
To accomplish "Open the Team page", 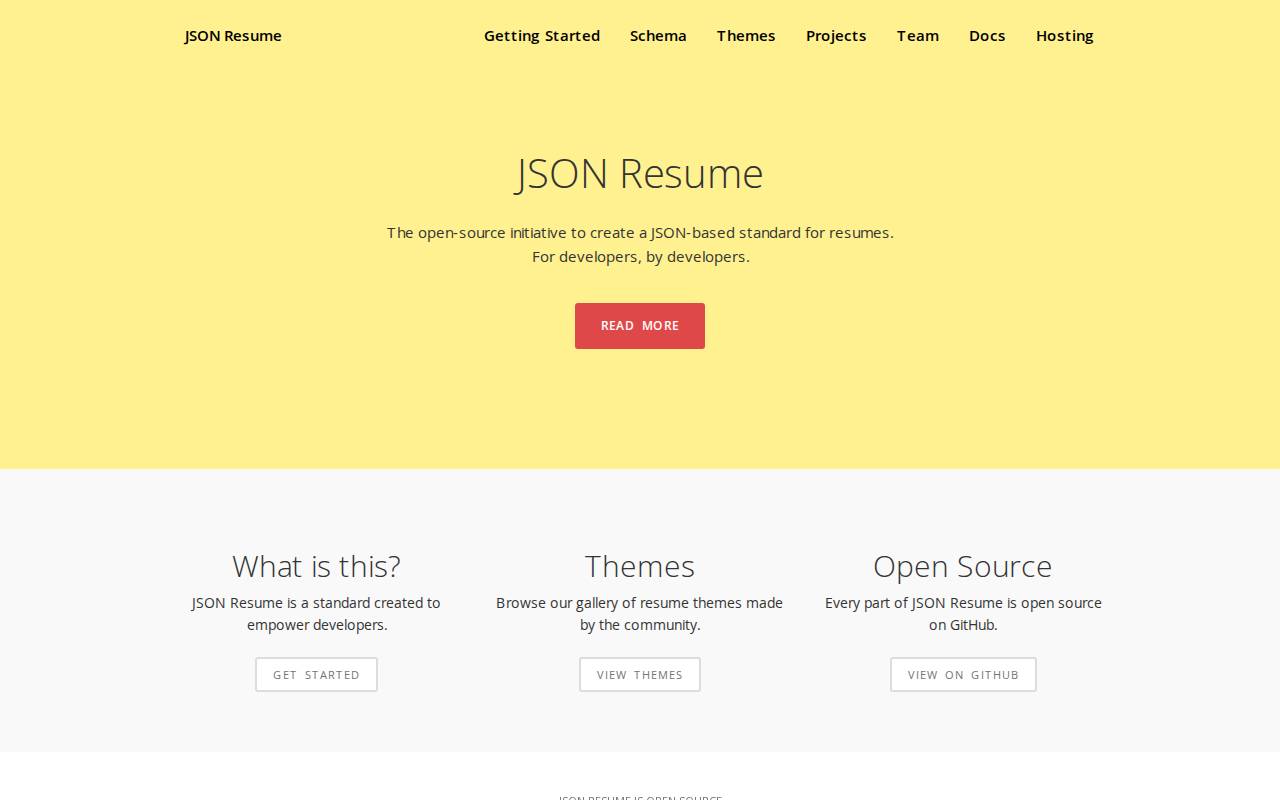I will pyautogui.click(x=918, y=36).
